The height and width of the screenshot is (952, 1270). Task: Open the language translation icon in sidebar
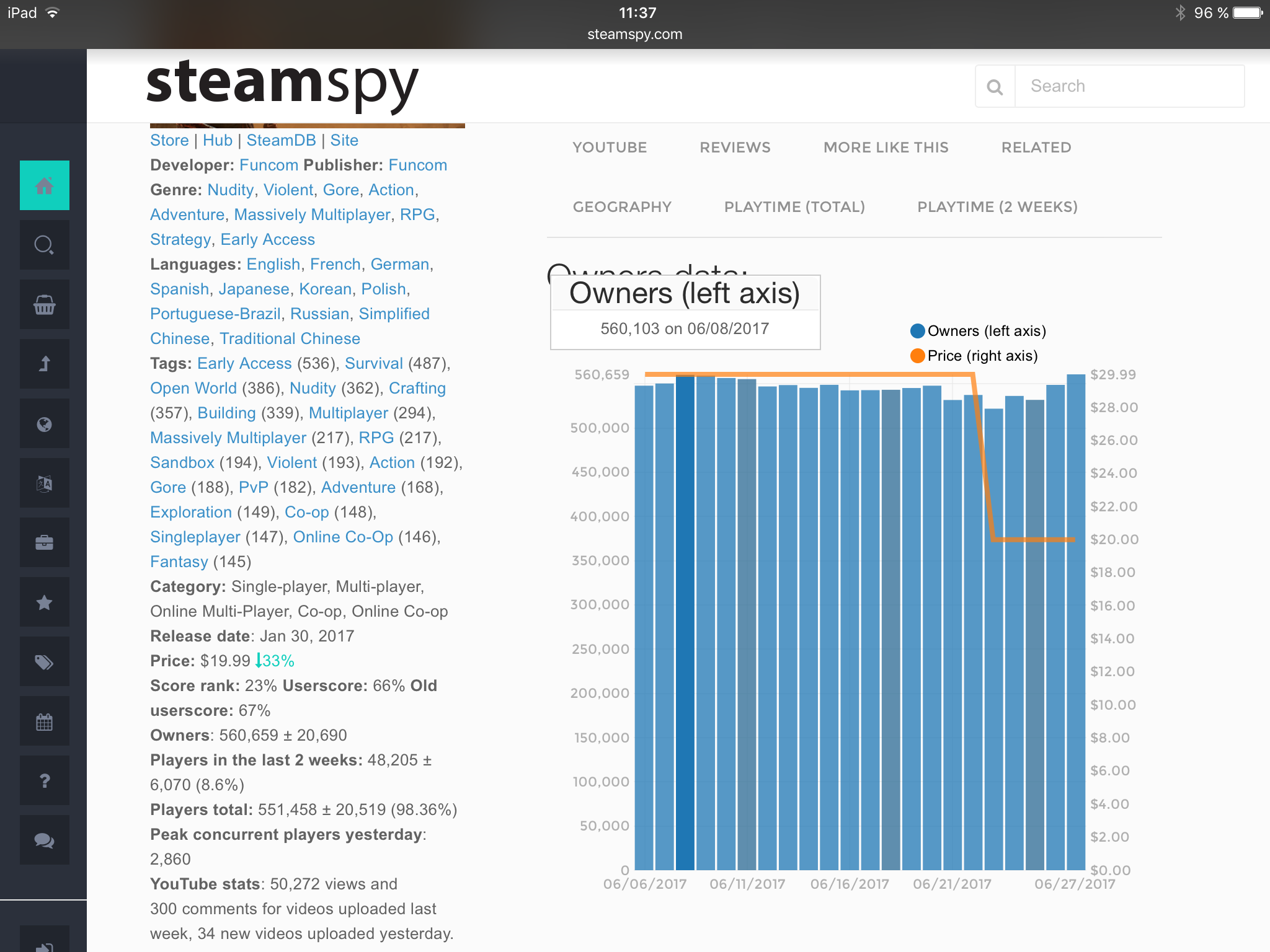[x=44, y=483]
